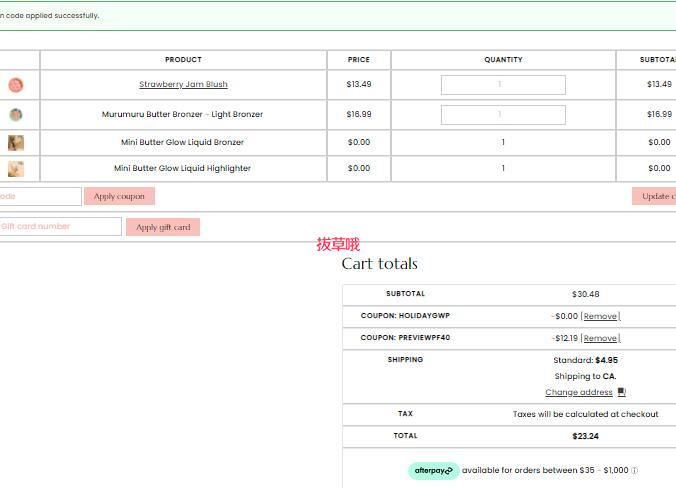The image size is (676, 488).
Task: Click the Mini Butter Glow Liquid Bronzer thumbnail
Action: click(16, 143)
